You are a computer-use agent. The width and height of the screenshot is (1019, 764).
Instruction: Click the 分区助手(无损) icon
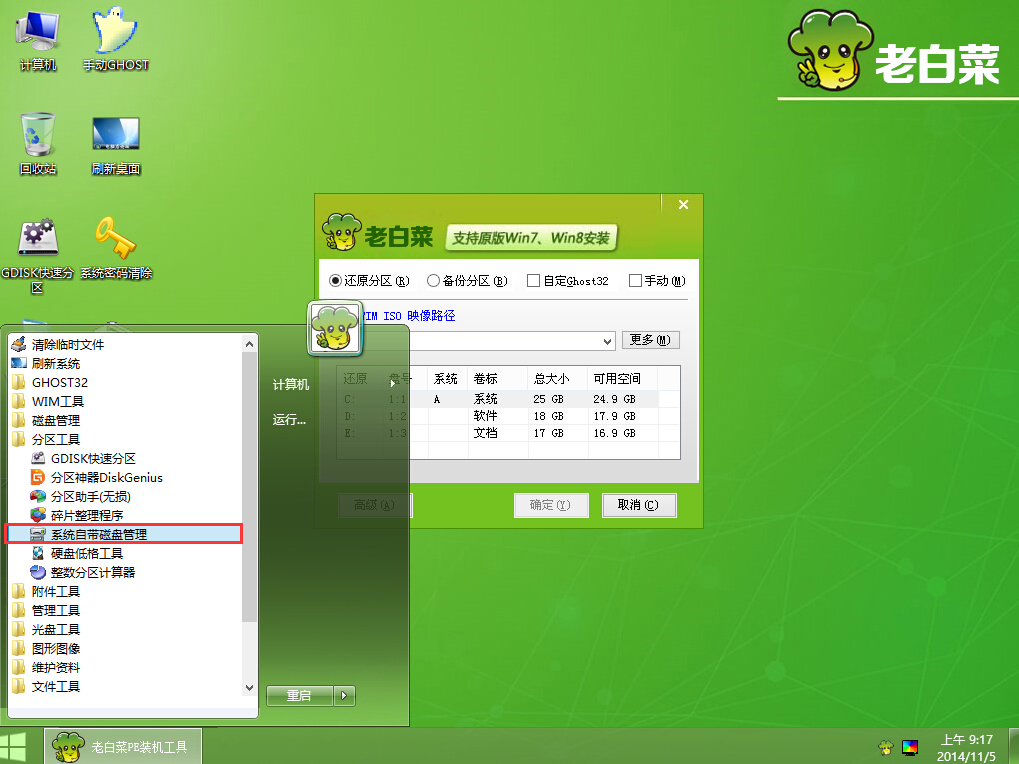tap(38, 496)
